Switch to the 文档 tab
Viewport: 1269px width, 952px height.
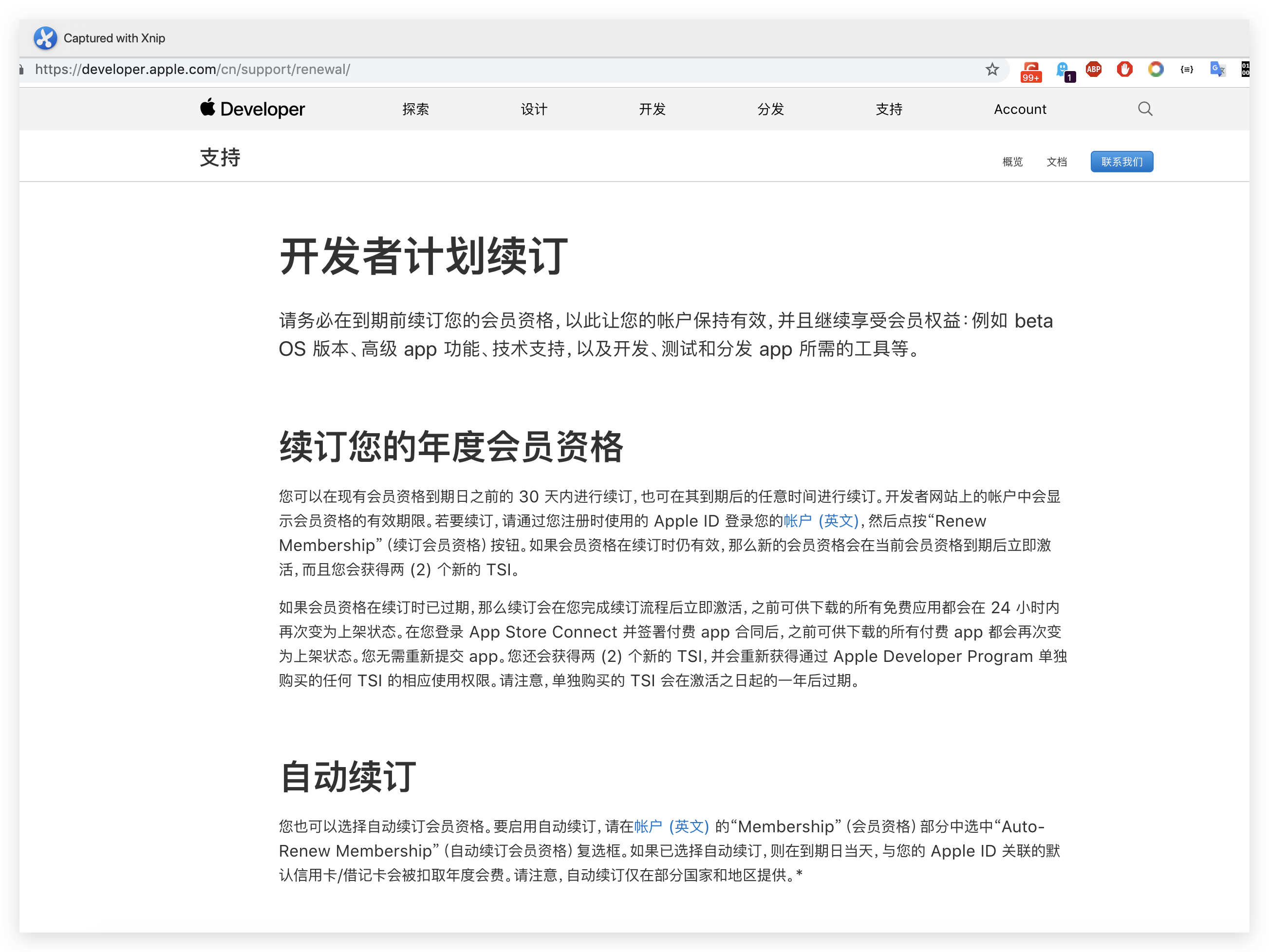[x=1057, y=162]
